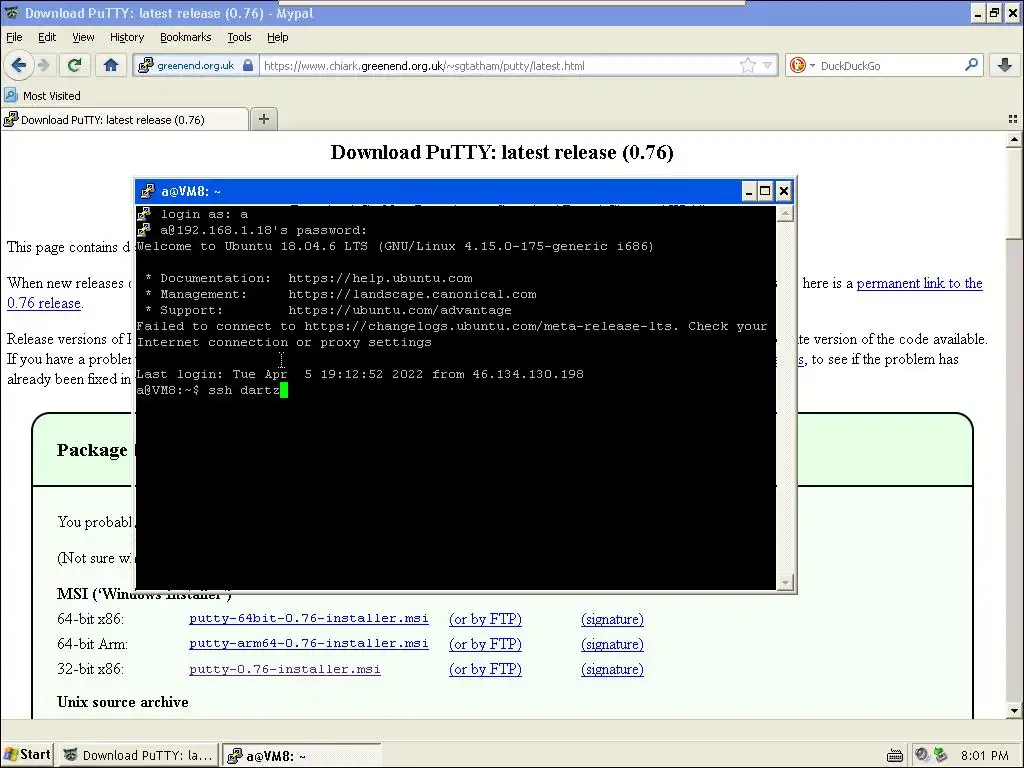Click the browser page scrollbar thumb

[x=1014, y=193]
